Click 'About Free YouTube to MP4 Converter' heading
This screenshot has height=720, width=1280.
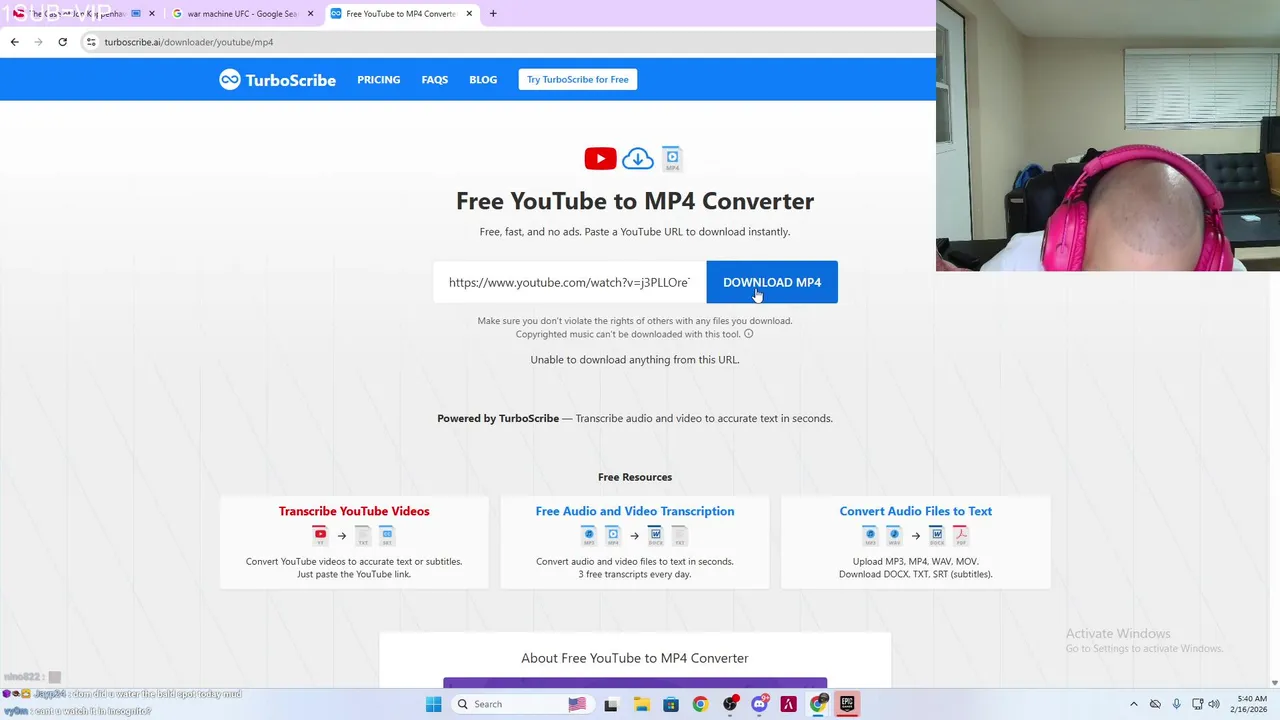tap(634, 658)
